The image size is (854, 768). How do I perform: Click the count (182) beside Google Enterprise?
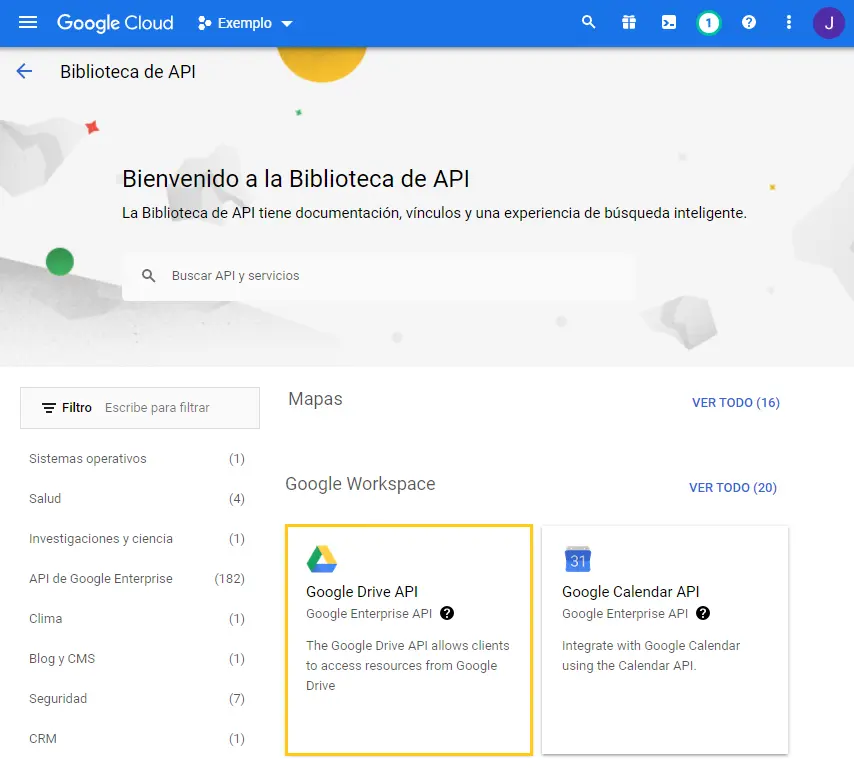click(230, 578)
